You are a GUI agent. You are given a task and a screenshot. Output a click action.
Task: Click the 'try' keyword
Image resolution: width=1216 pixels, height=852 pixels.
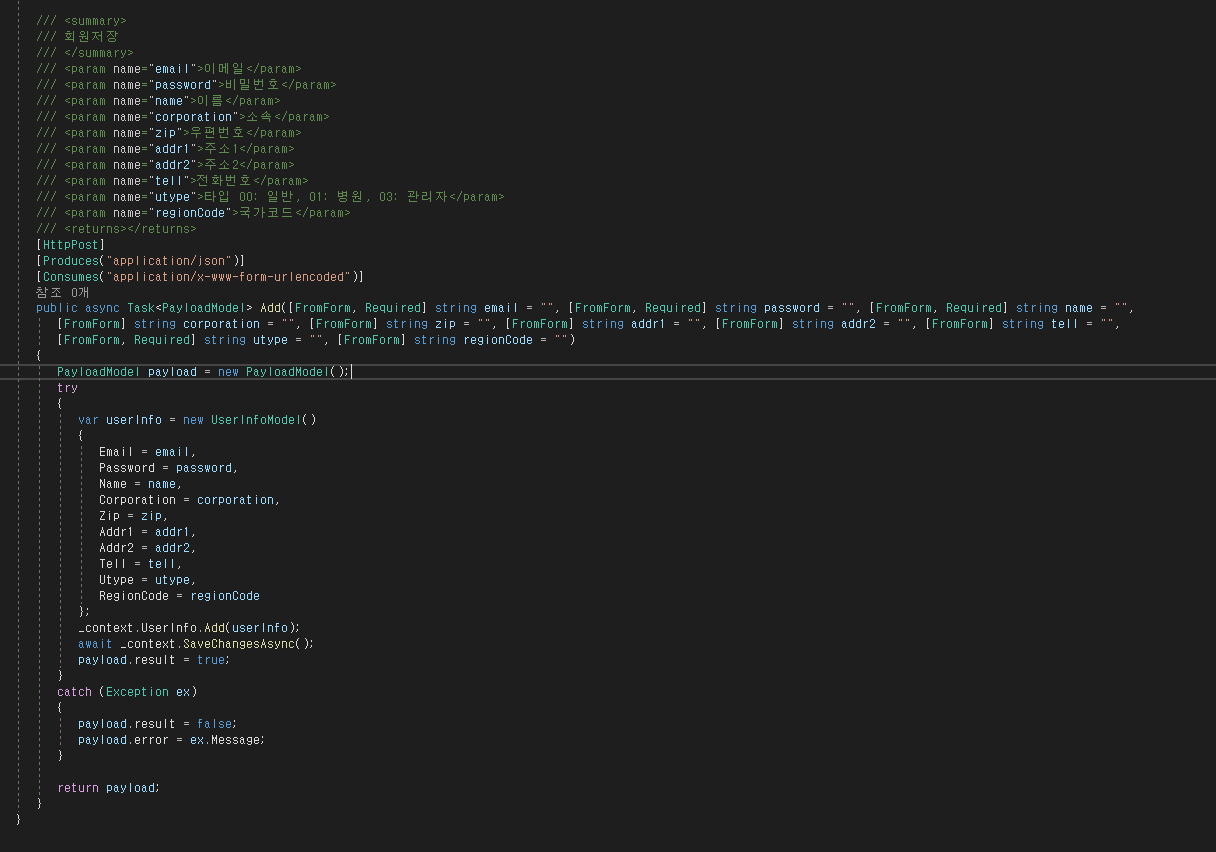67,388
